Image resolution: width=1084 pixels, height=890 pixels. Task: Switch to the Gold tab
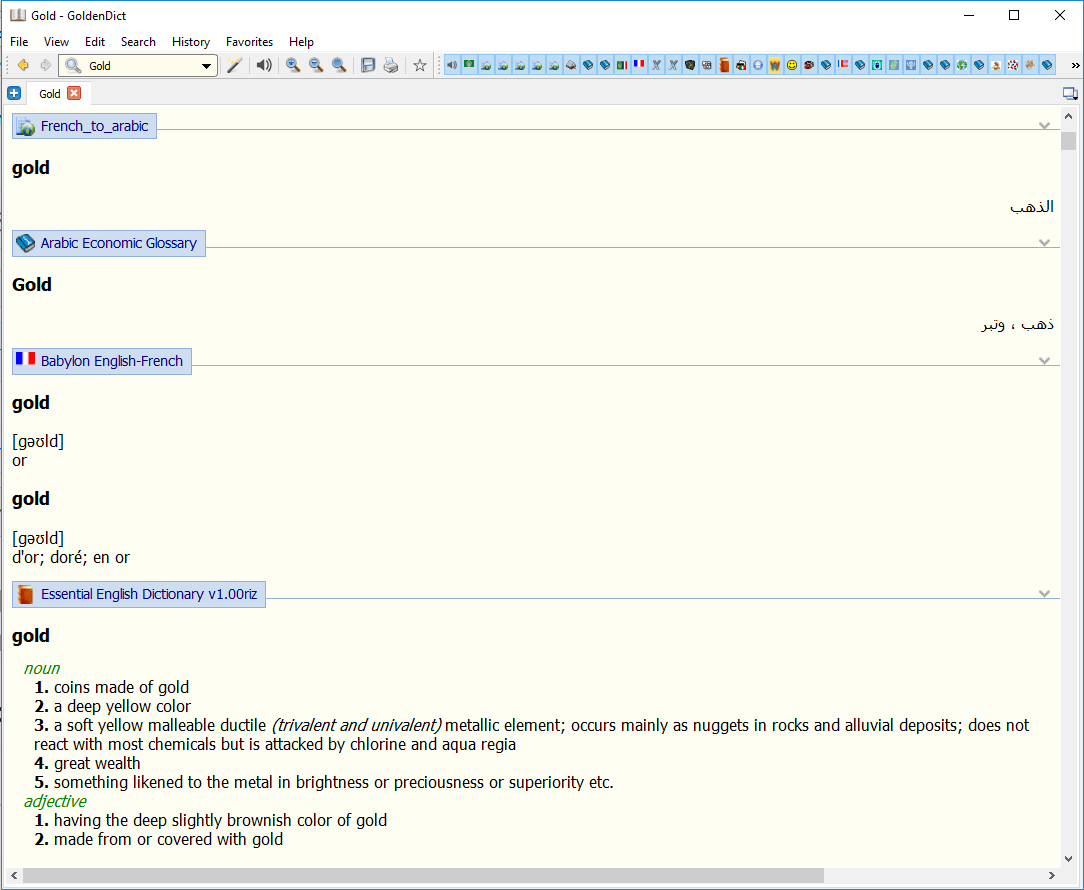coord(49,93)
